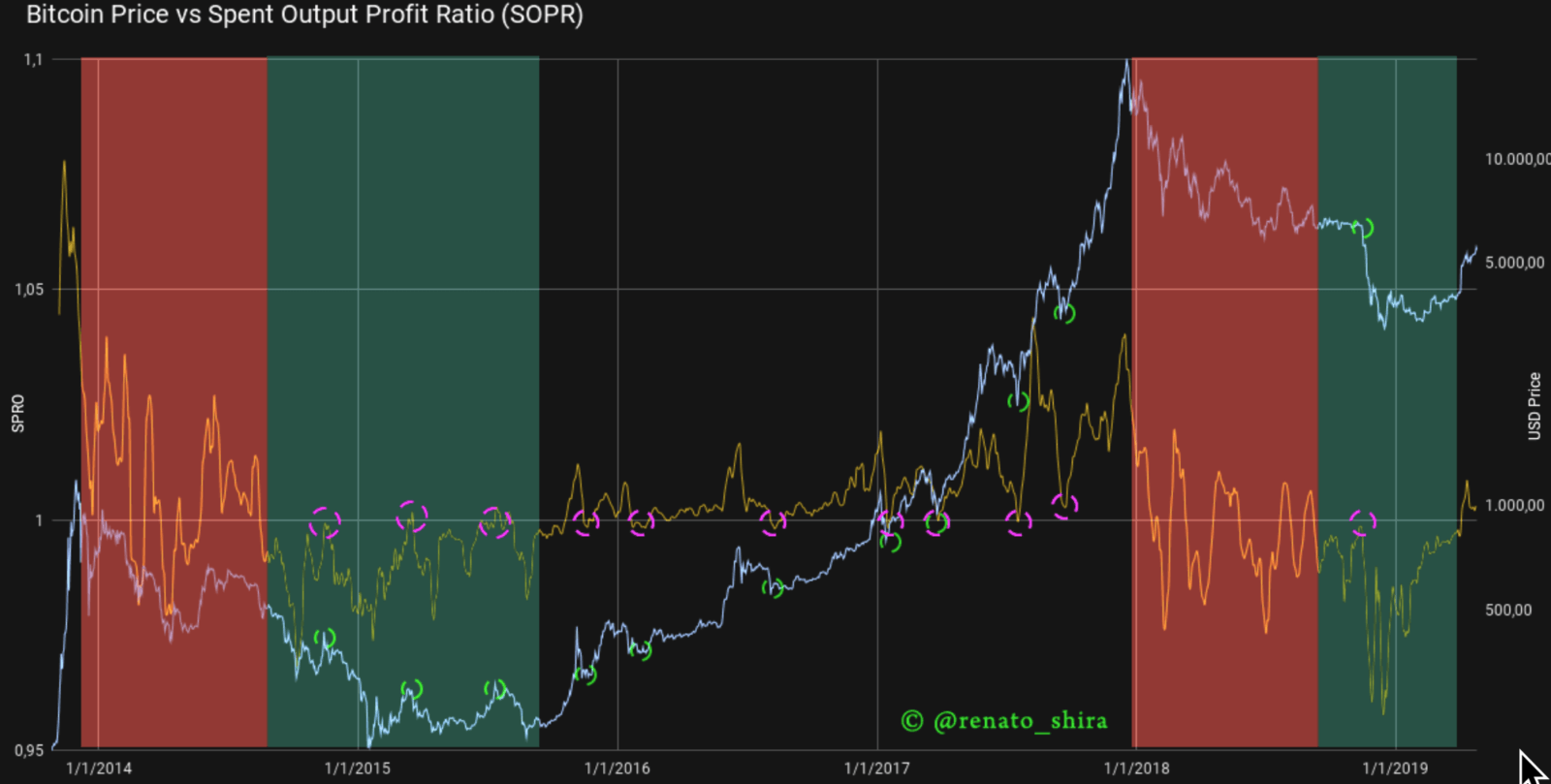This screenshot has height=784, width=1551.
Task: Click the 1/1/2016 date label
Action: point(617,768)
